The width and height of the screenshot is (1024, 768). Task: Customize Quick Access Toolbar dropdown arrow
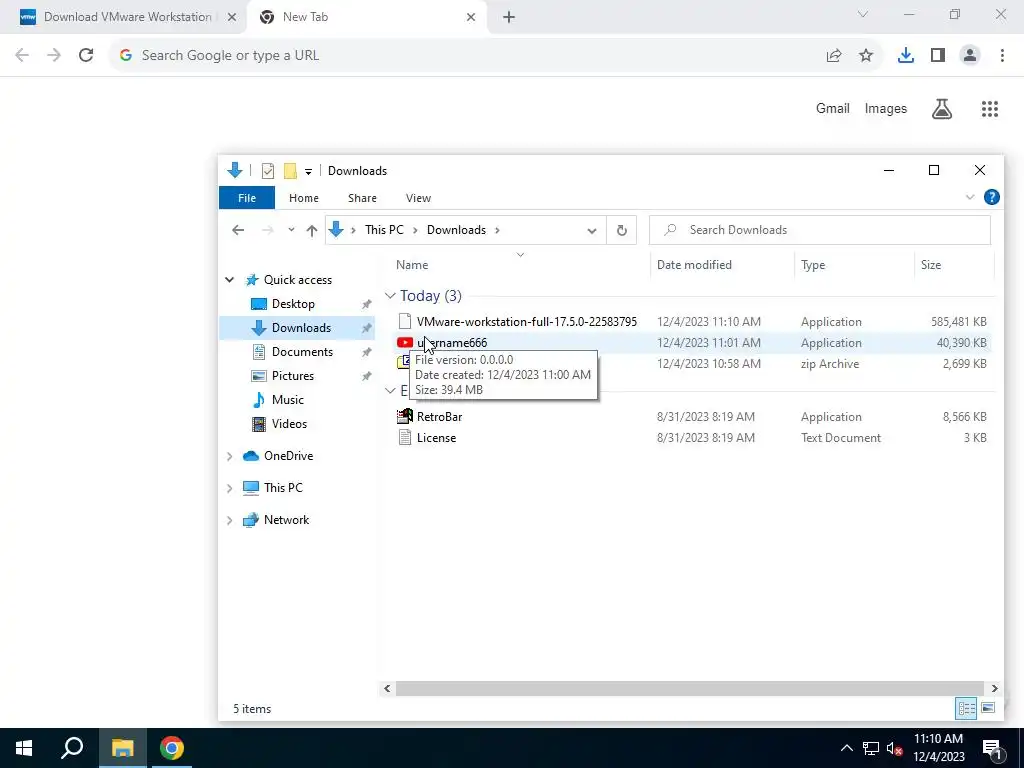[308, 172]
